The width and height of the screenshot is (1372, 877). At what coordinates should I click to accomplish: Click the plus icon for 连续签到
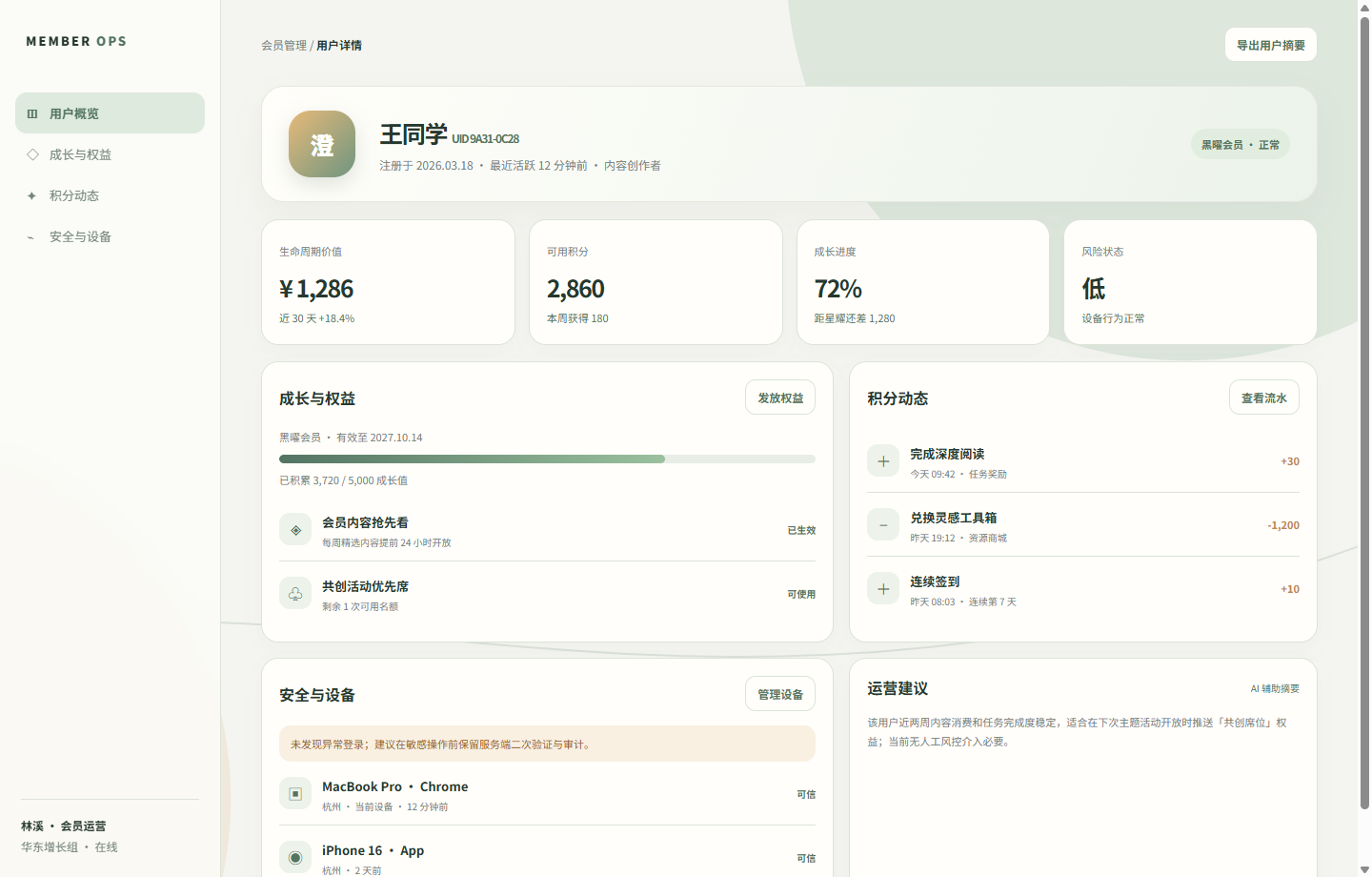click(x=883, y=589)
